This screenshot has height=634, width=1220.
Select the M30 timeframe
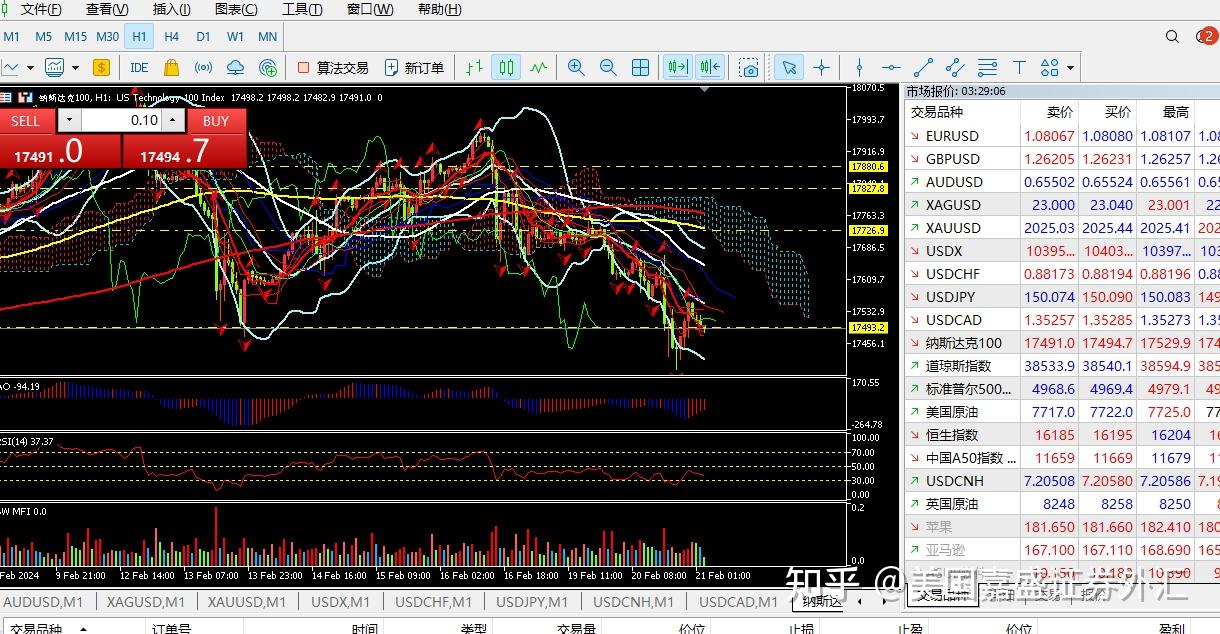(107, 37)
